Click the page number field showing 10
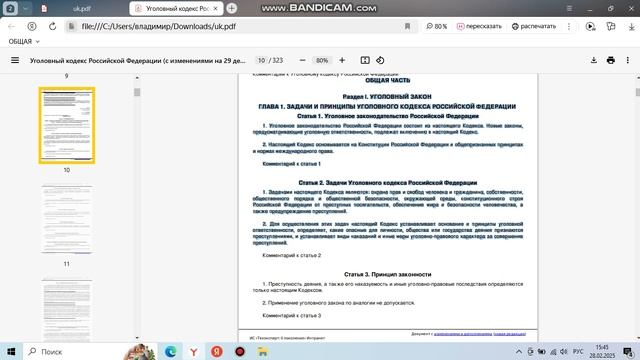 click(x=261, y=60)
